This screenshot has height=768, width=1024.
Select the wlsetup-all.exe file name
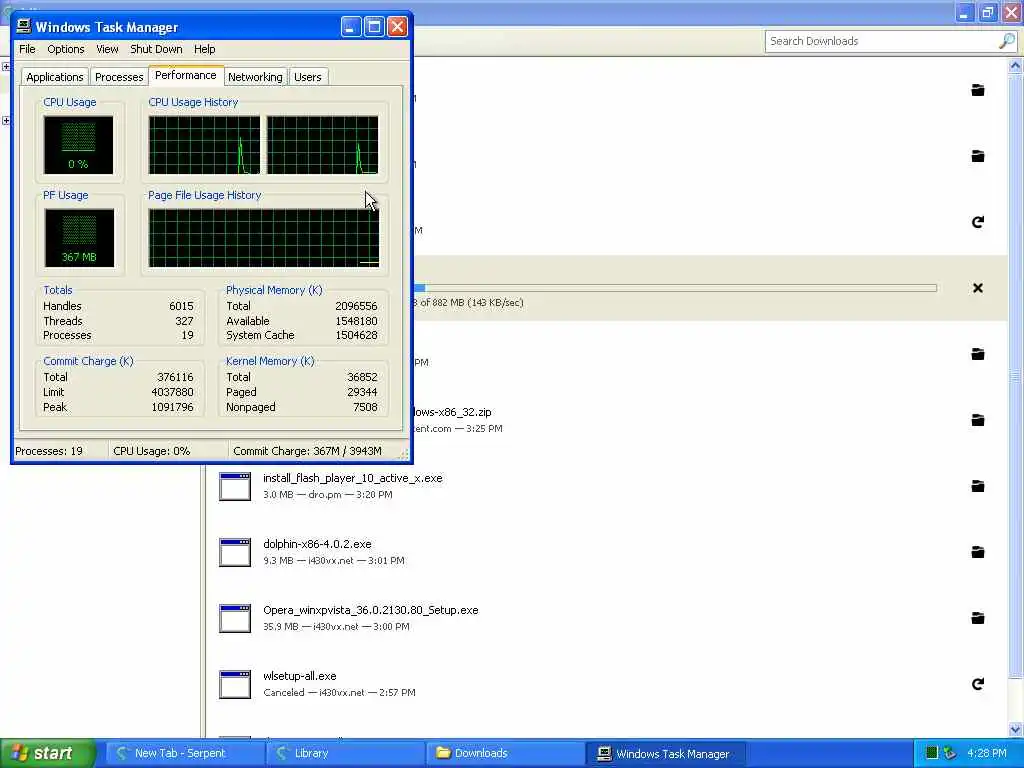[300, 676]
